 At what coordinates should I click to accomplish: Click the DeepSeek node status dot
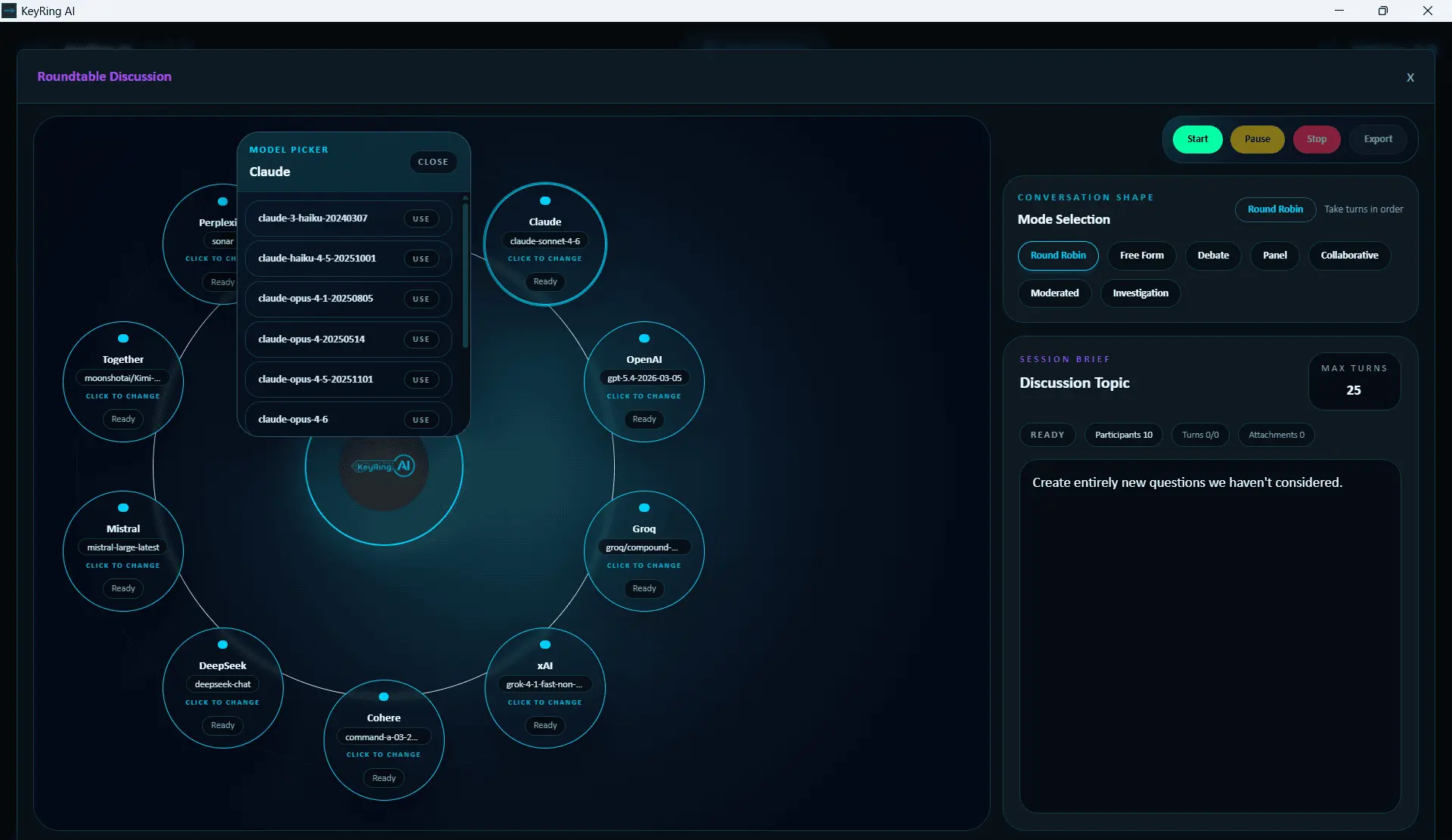click(x=222, y=645)
